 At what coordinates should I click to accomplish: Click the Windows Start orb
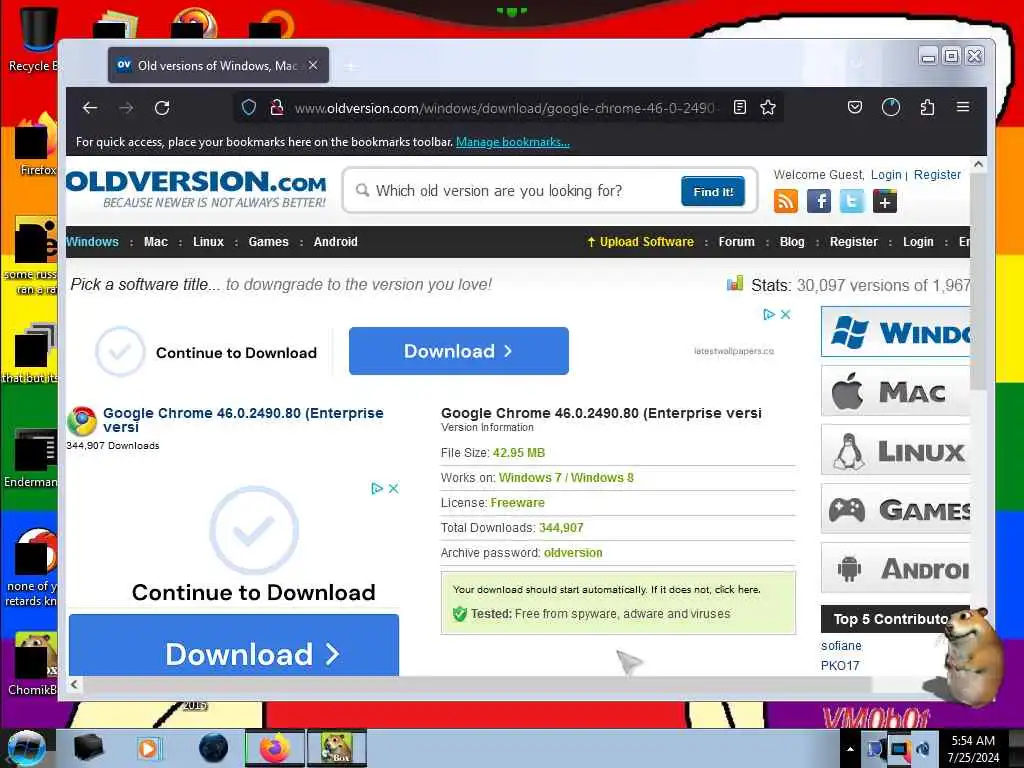tap(25, 748)
